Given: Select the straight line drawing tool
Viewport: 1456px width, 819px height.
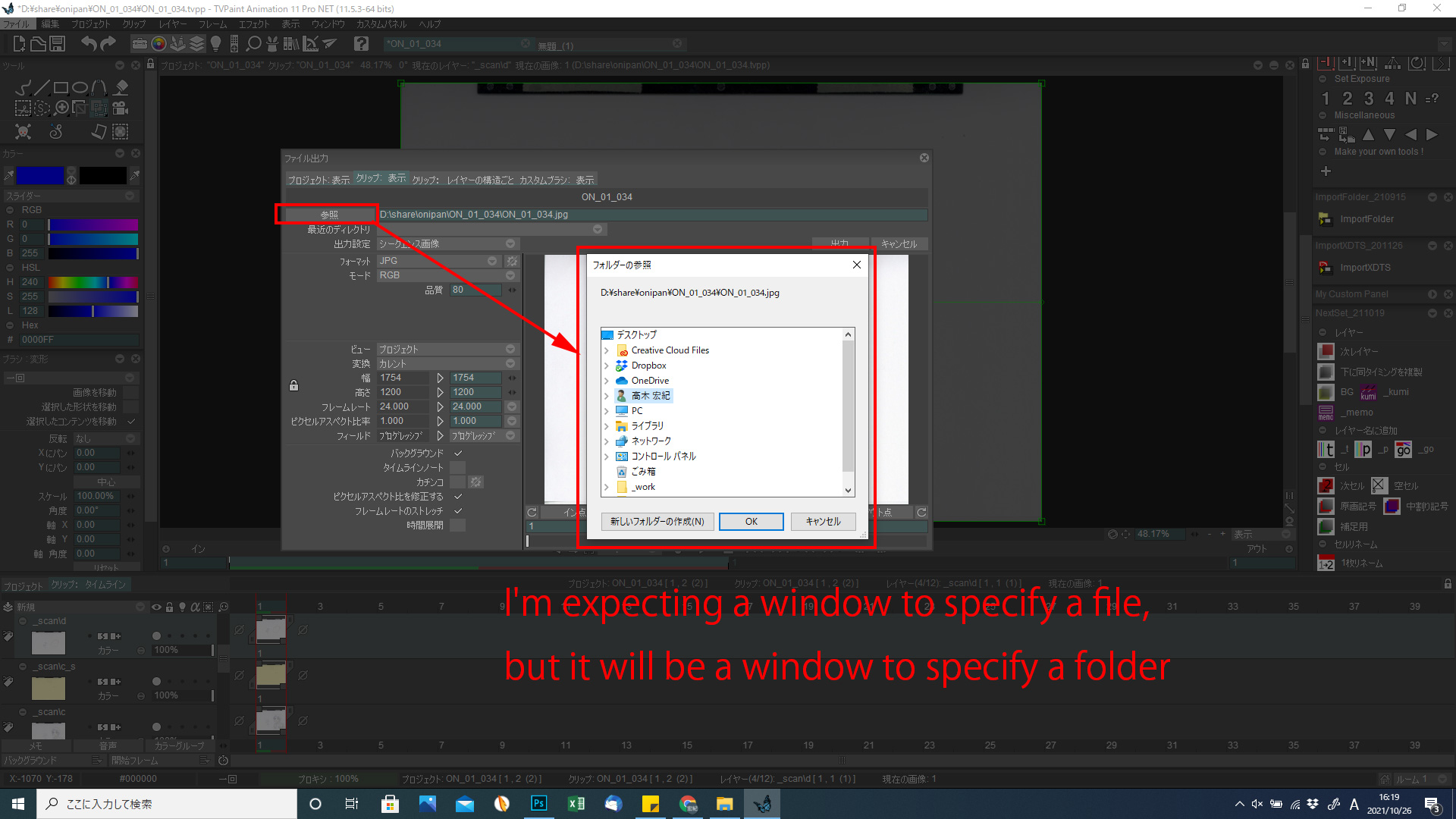Looking at the screenshot, I should pyautogui.click(x=42, y=88).
